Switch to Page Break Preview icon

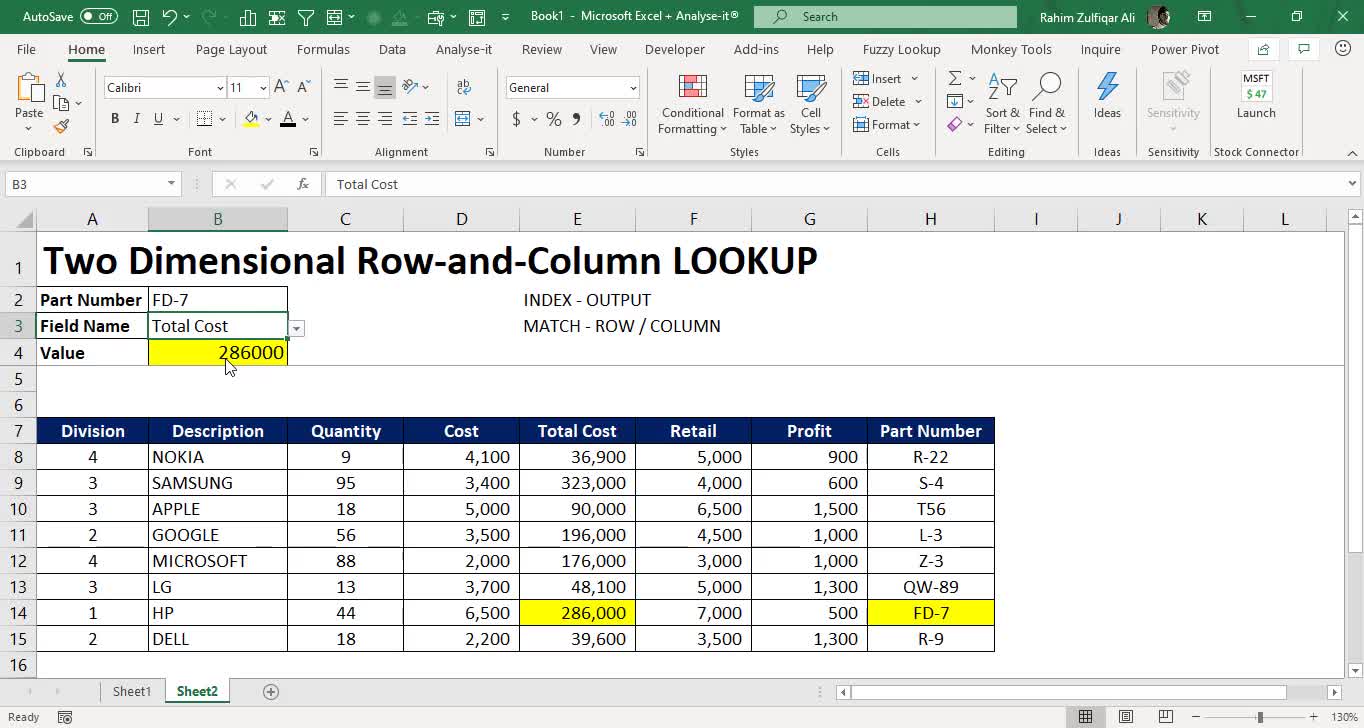click(1166, 717)
